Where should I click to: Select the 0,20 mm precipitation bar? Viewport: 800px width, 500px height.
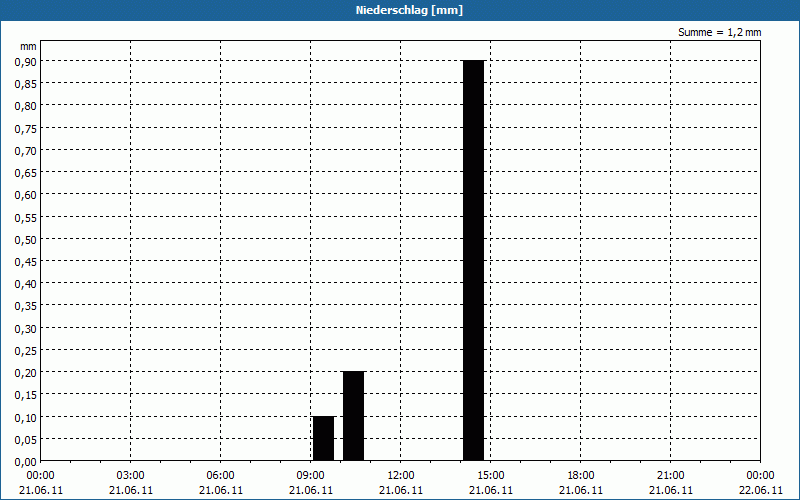(353, 415)
